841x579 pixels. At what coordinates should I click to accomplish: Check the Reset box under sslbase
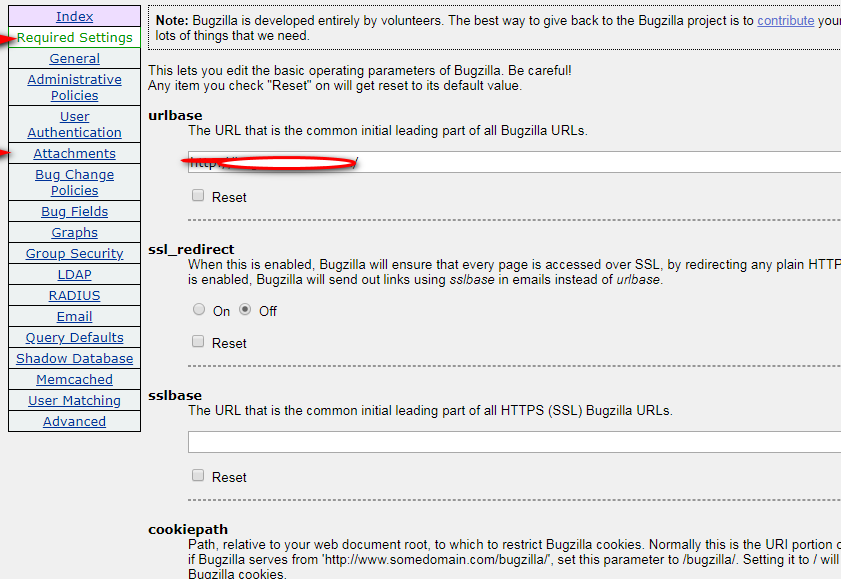(198, 476)
